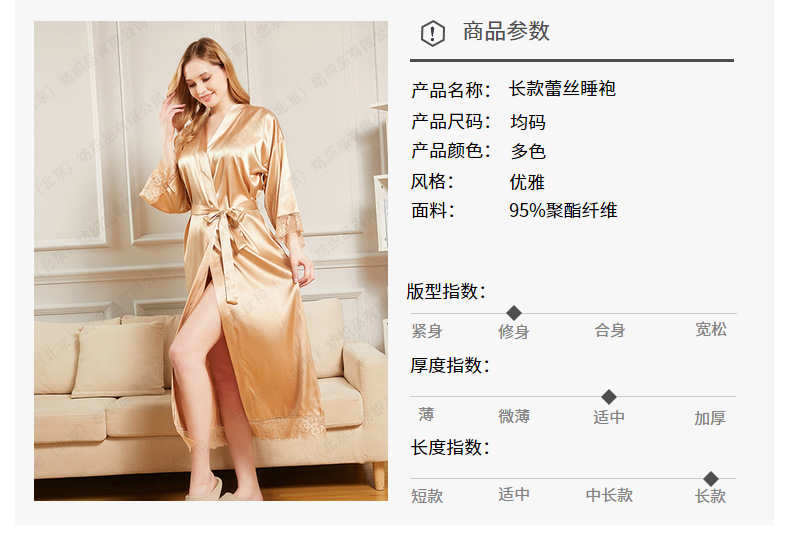This screenshot has width=790, height=541.
Task: Click the product name 长款蕾丝睡袍
Action: coord(562,89)
